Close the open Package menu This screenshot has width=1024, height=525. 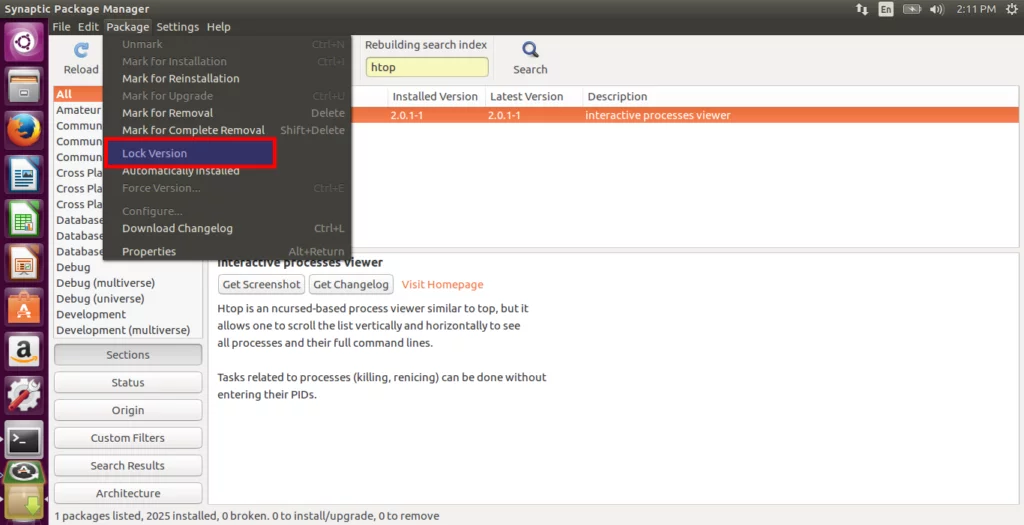tap(127, 27)
